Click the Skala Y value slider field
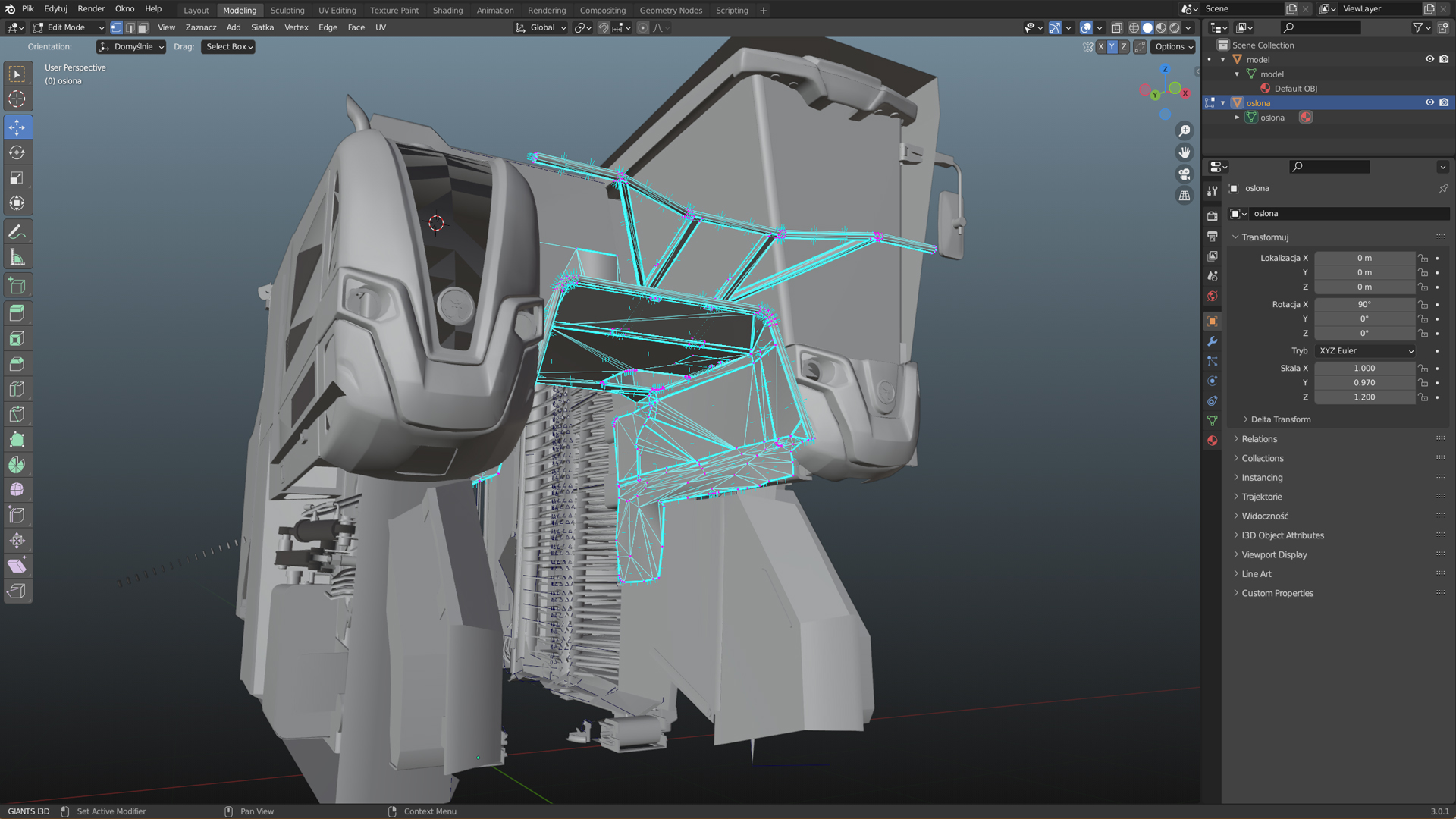Viewport: 1456px width, 819px height. pos(1363,383)
